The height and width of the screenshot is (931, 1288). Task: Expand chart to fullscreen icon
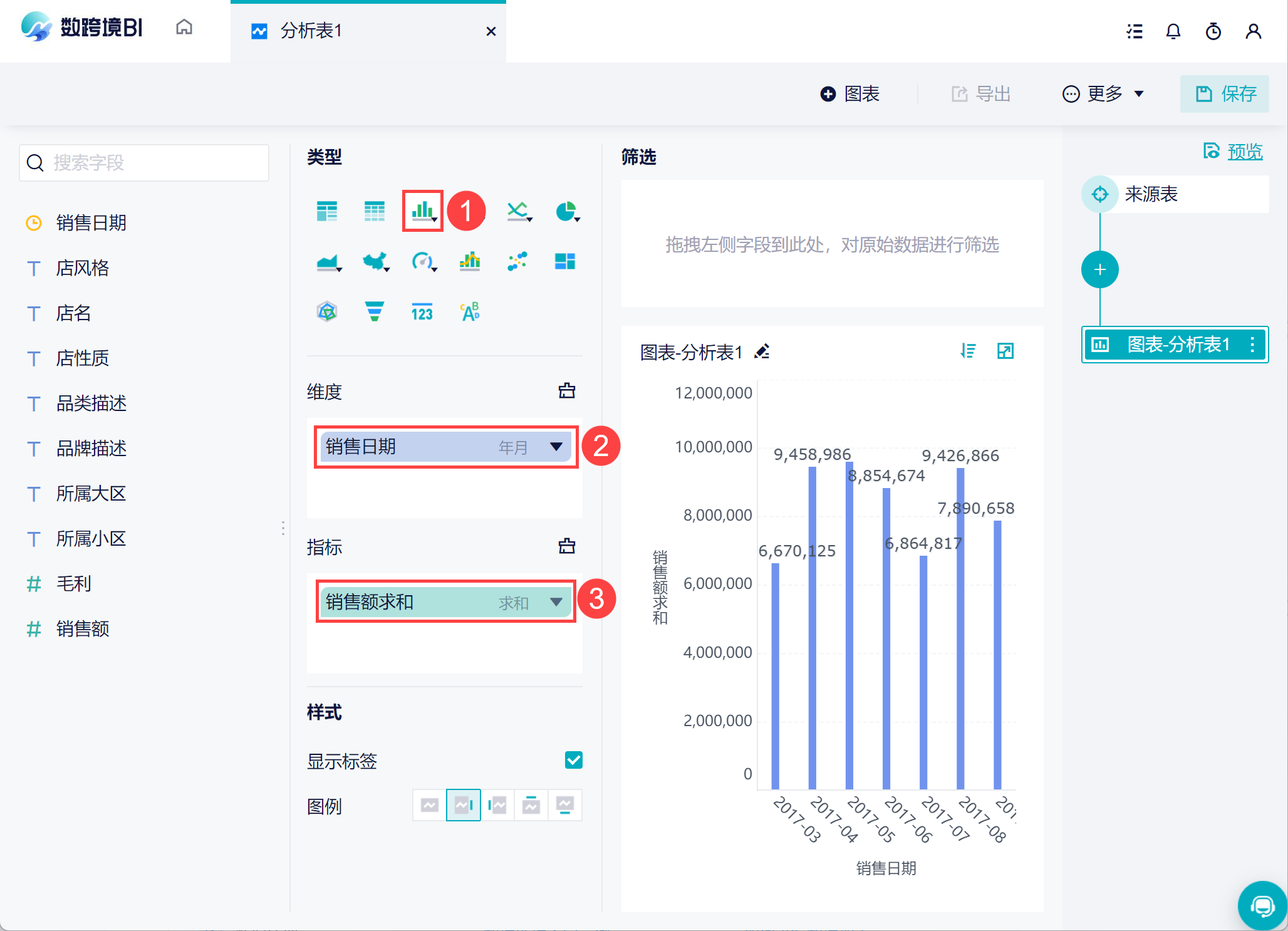(x=1005, y=351)
